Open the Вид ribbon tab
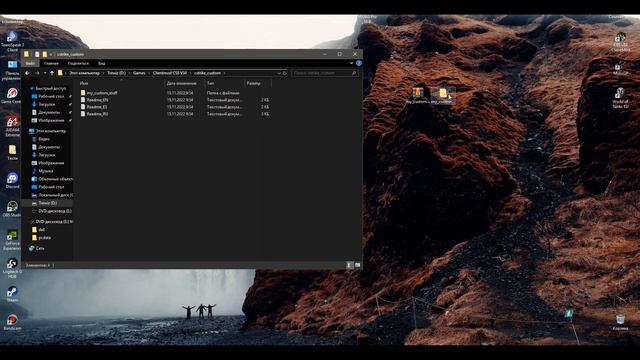Image resolution: width=640 pixels, height=360 pixels. pos(102,63)
